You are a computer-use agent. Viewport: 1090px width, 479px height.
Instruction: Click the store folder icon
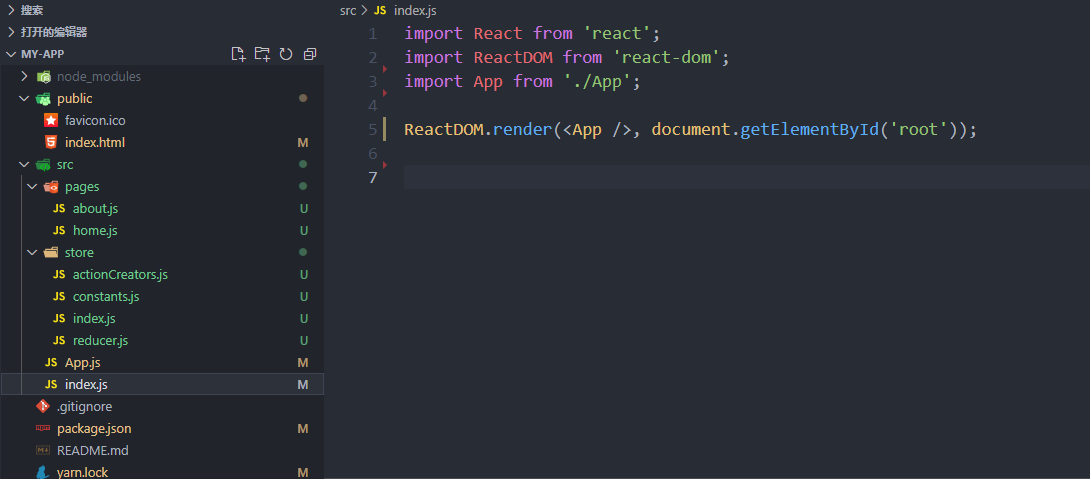[51, 252]
